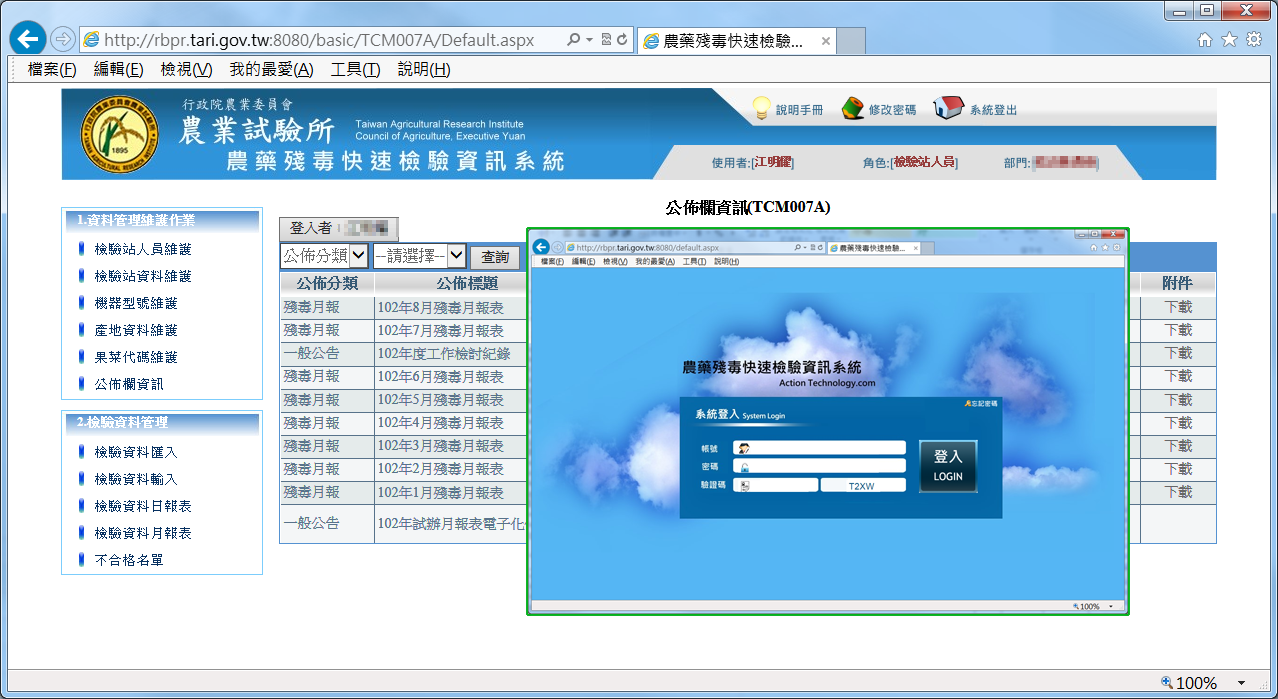Open browser tools gear icon
This screenshot has height=699, width=1278.
[1253, 40]
